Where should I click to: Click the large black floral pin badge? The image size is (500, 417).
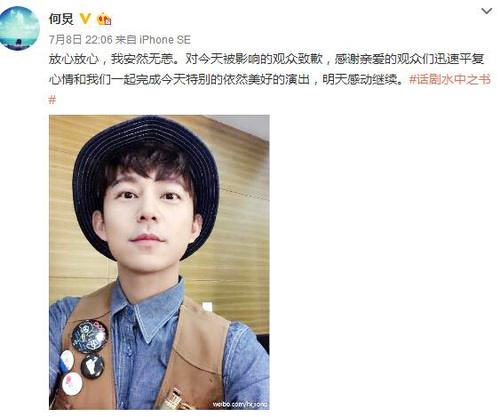(89, 336)
